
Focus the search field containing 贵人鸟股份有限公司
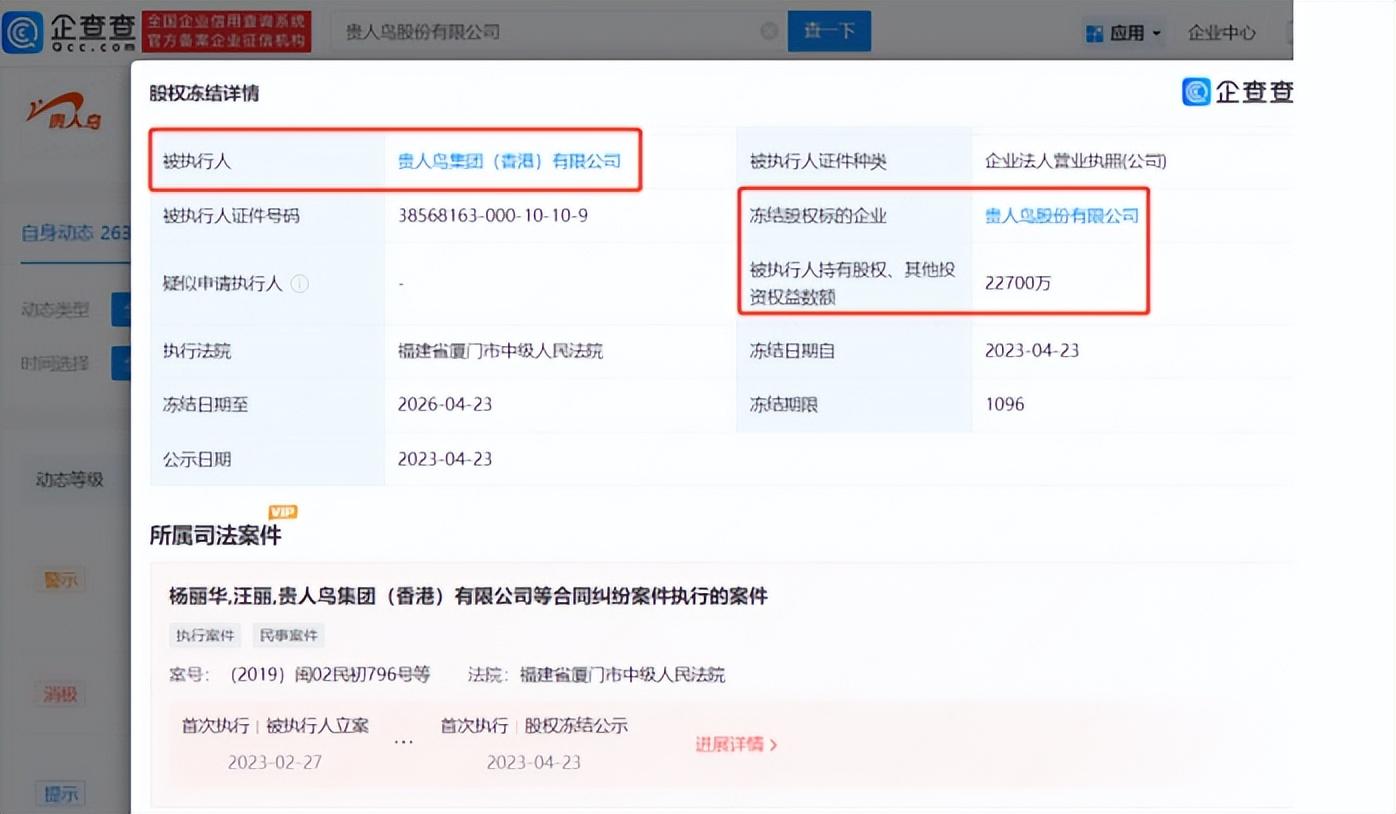tap(556, 32)
